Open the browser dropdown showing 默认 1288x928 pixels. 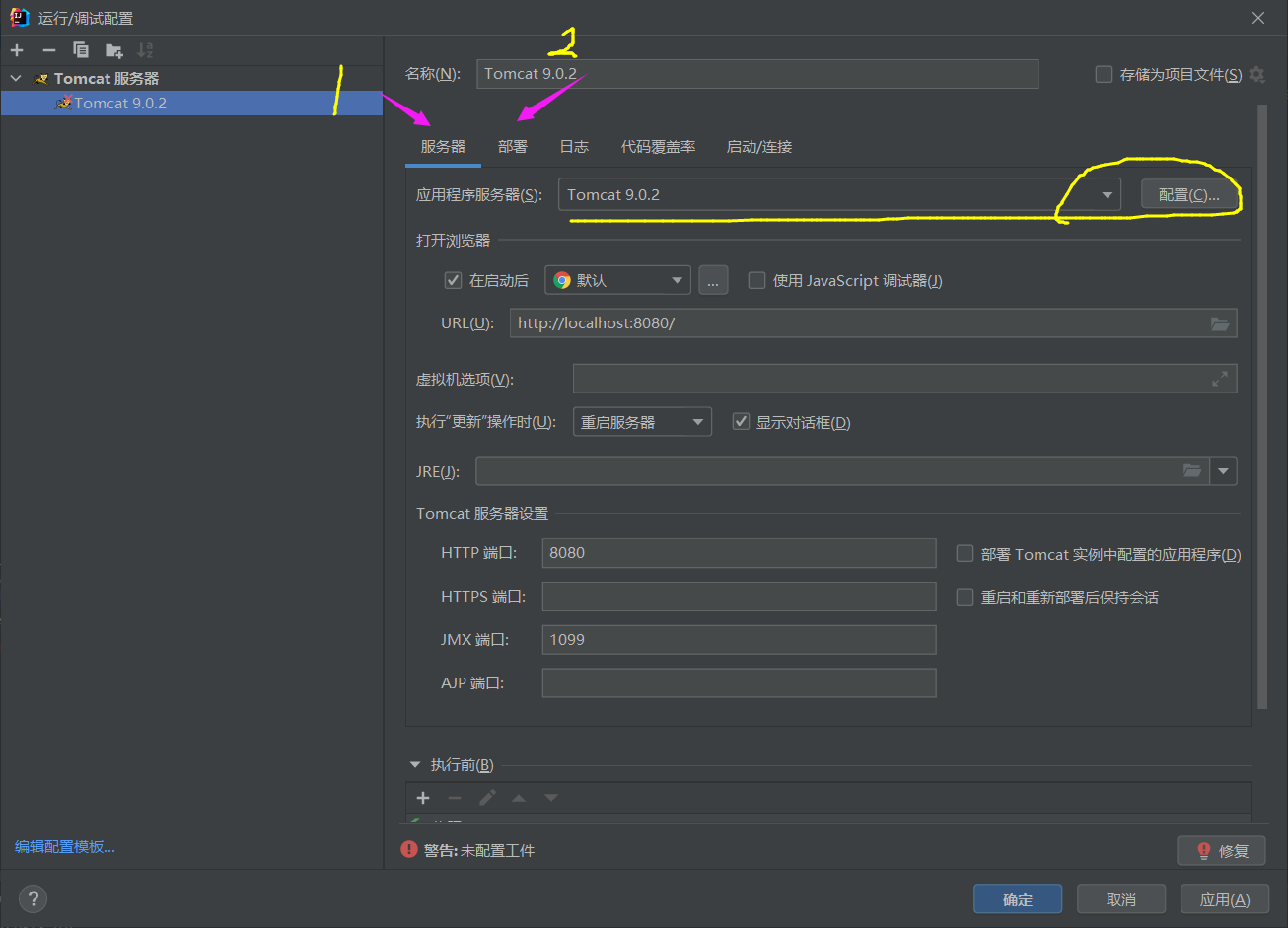point(617,280)
